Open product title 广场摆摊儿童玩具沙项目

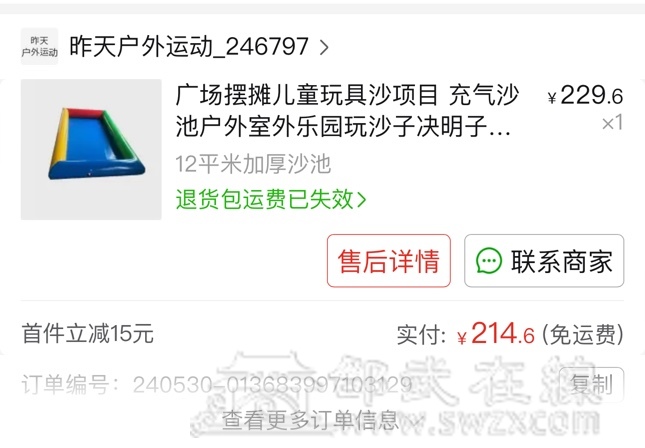click(x=347, y=111)
